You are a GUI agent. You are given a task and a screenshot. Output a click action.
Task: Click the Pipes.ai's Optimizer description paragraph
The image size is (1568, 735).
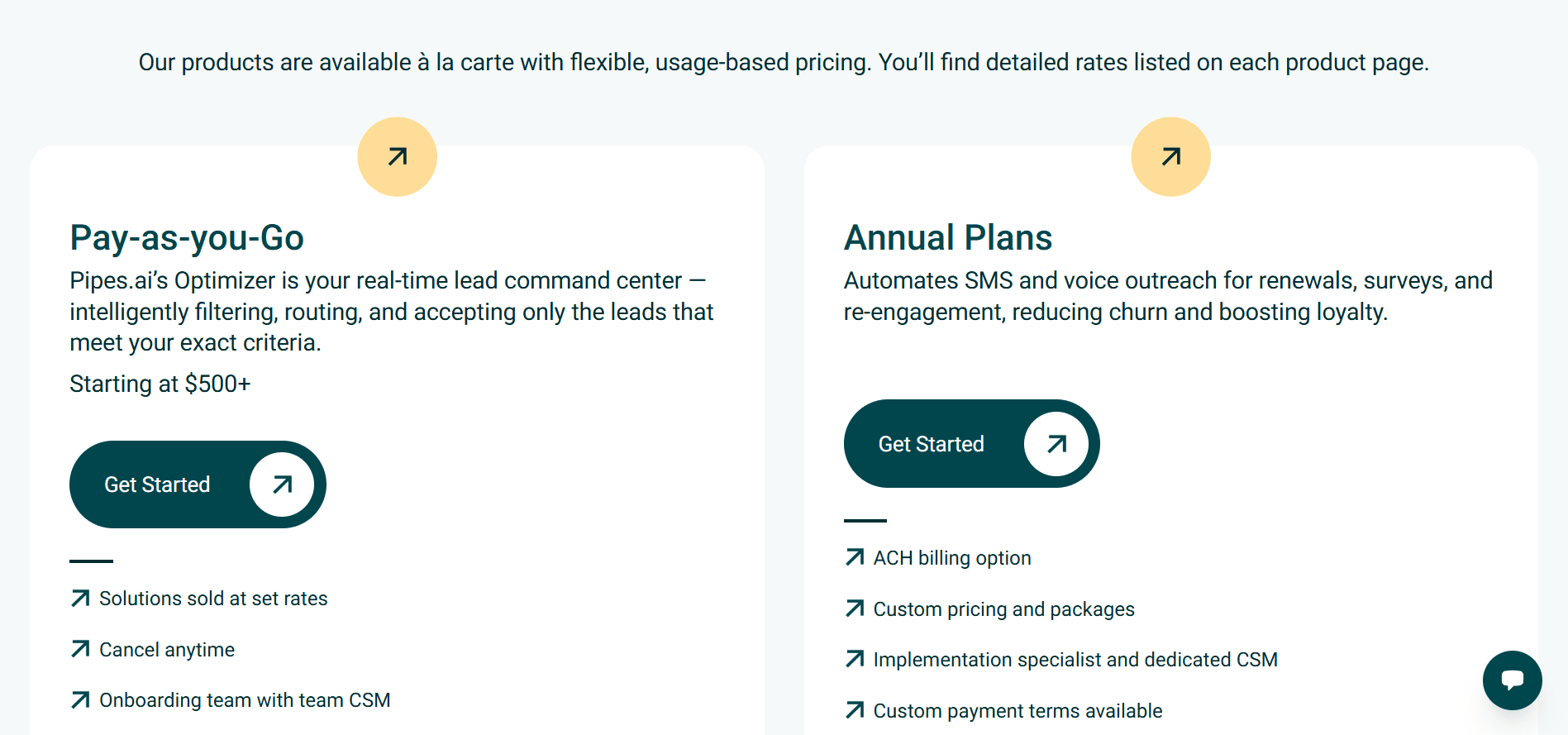pos(391,312)
